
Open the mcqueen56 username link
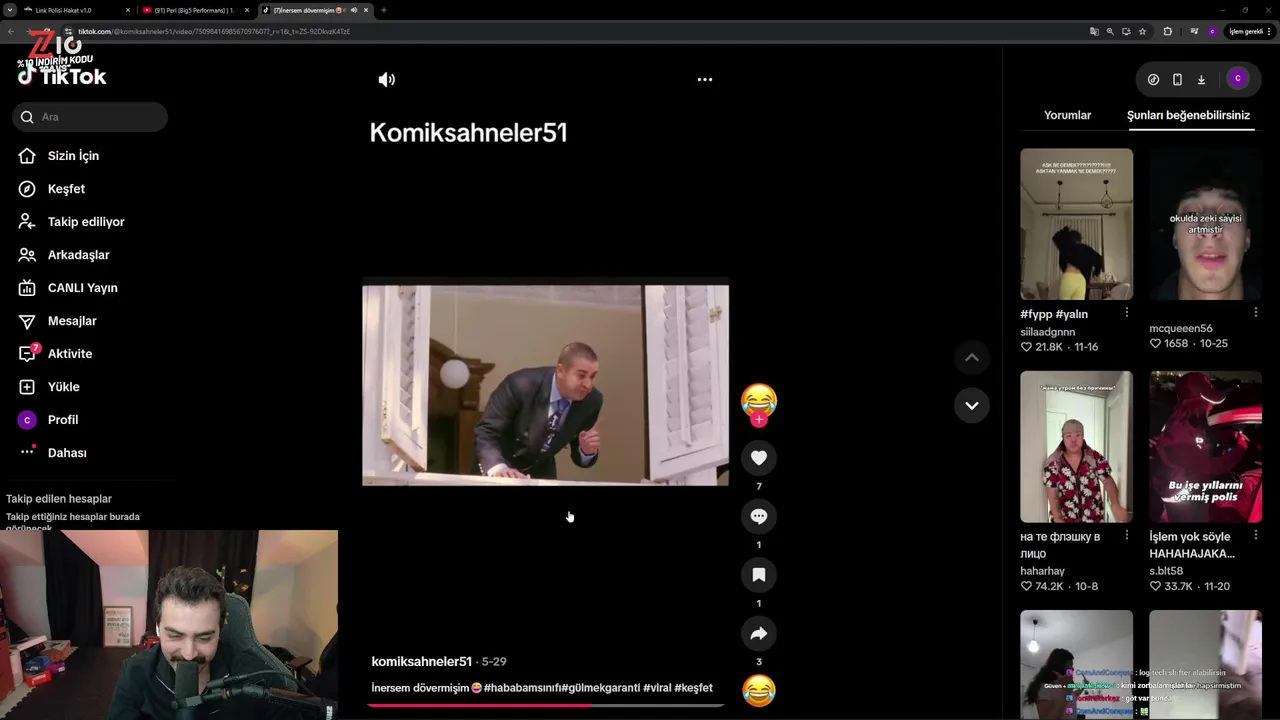[x=1181, y=328]
